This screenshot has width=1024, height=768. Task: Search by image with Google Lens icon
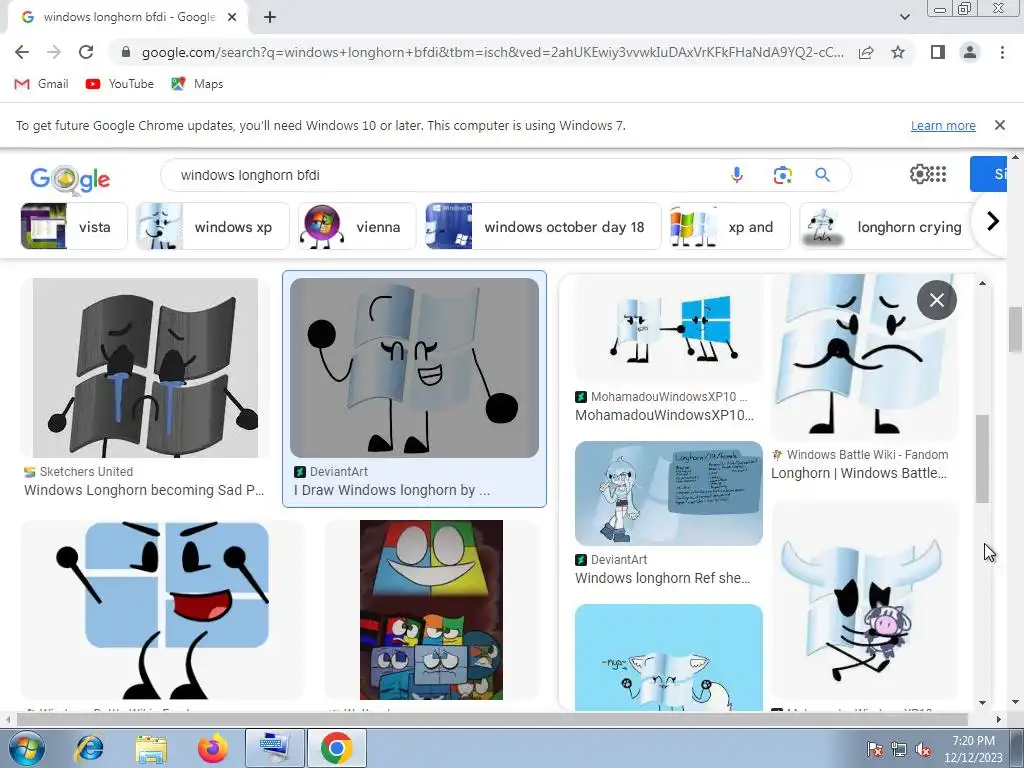coord(782,175)
